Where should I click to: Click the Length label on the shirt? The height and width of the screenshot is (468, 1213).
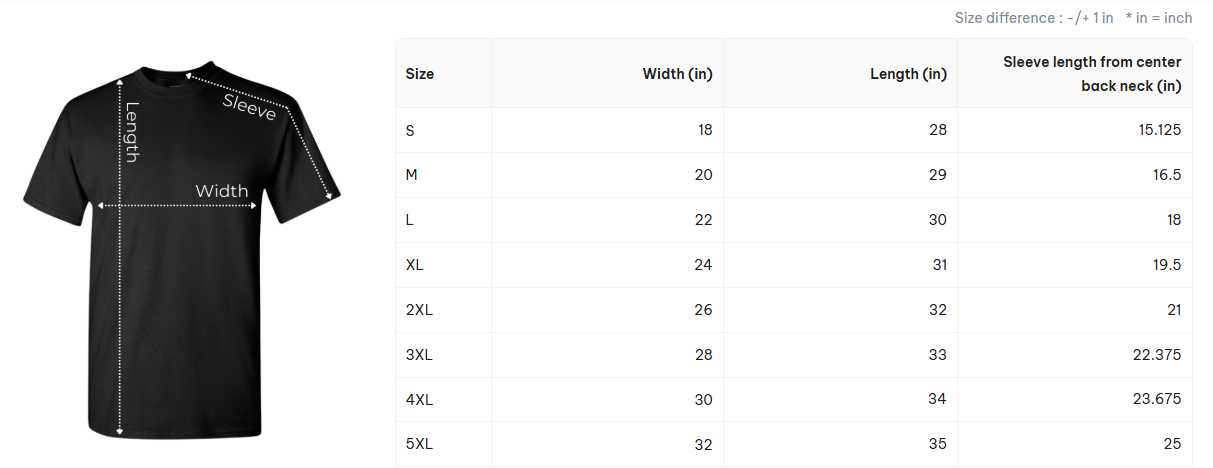click(x=132, y=131)
